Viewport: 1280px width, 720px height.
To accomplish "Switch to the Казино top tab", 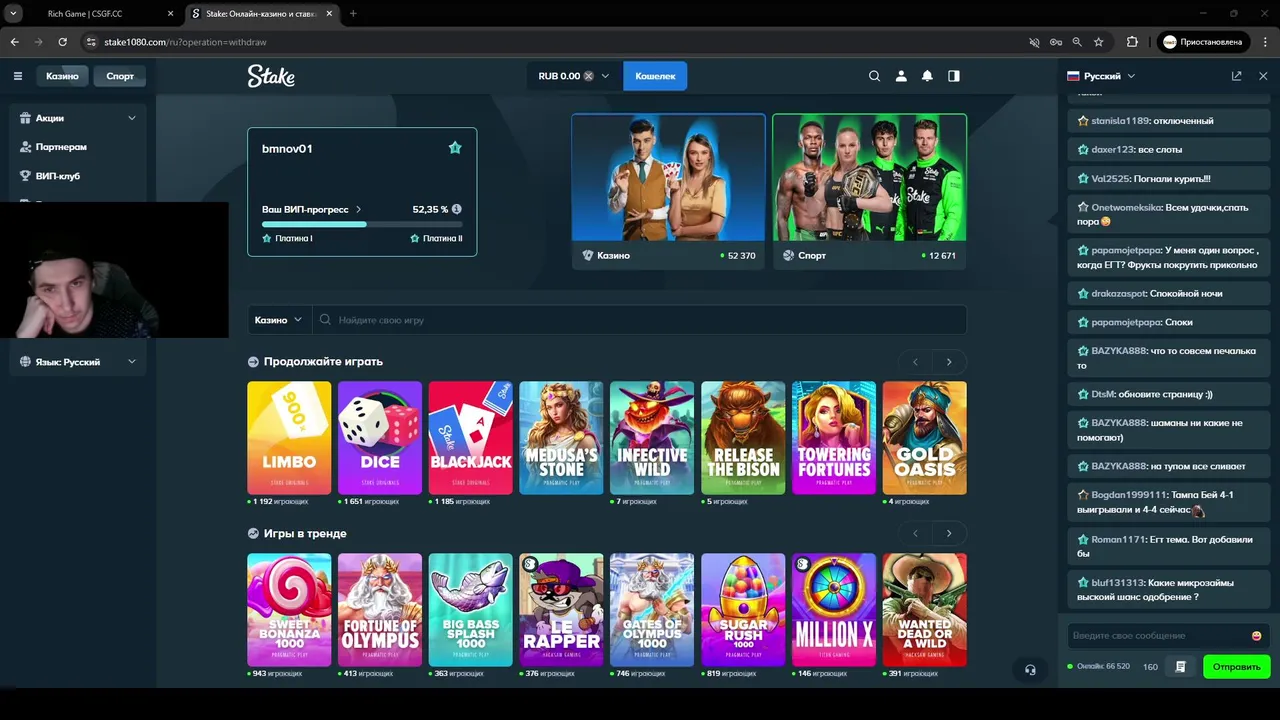I will [62, 76].
